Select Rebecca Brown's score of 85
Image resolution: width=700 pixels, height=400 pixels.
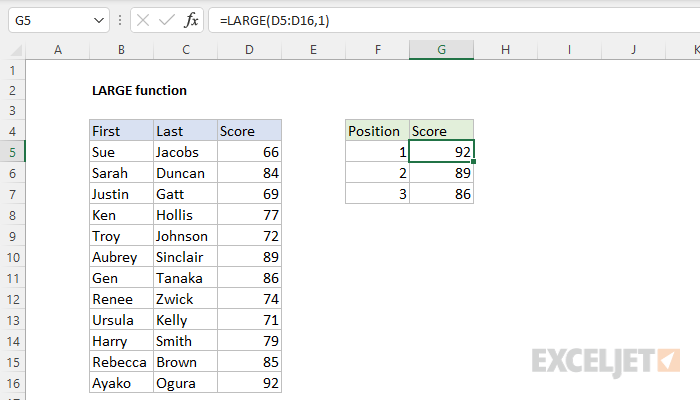[x=250, y=362]
